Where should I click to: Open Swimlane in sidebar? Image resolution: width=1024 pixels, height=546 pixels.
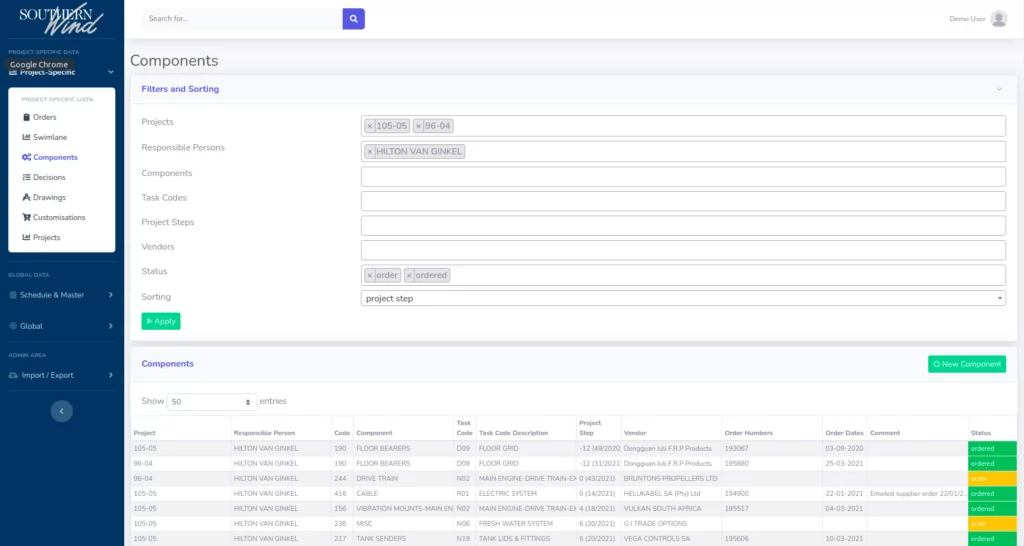coord(44,137)
